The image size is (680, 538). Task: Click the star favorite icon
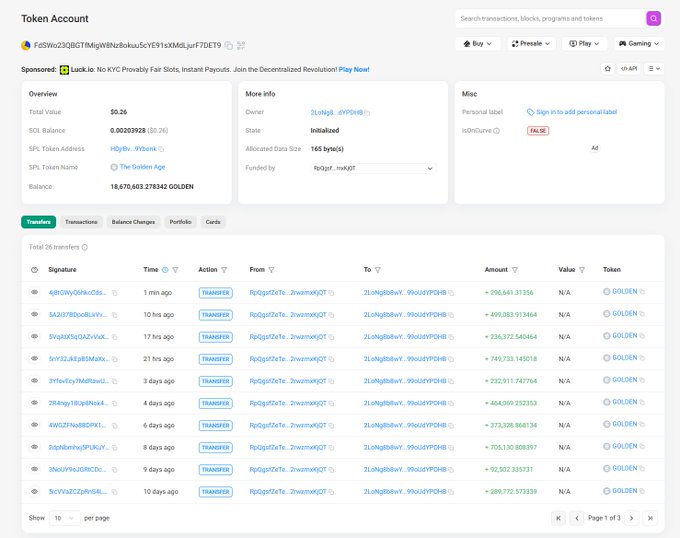pos(607,68)
